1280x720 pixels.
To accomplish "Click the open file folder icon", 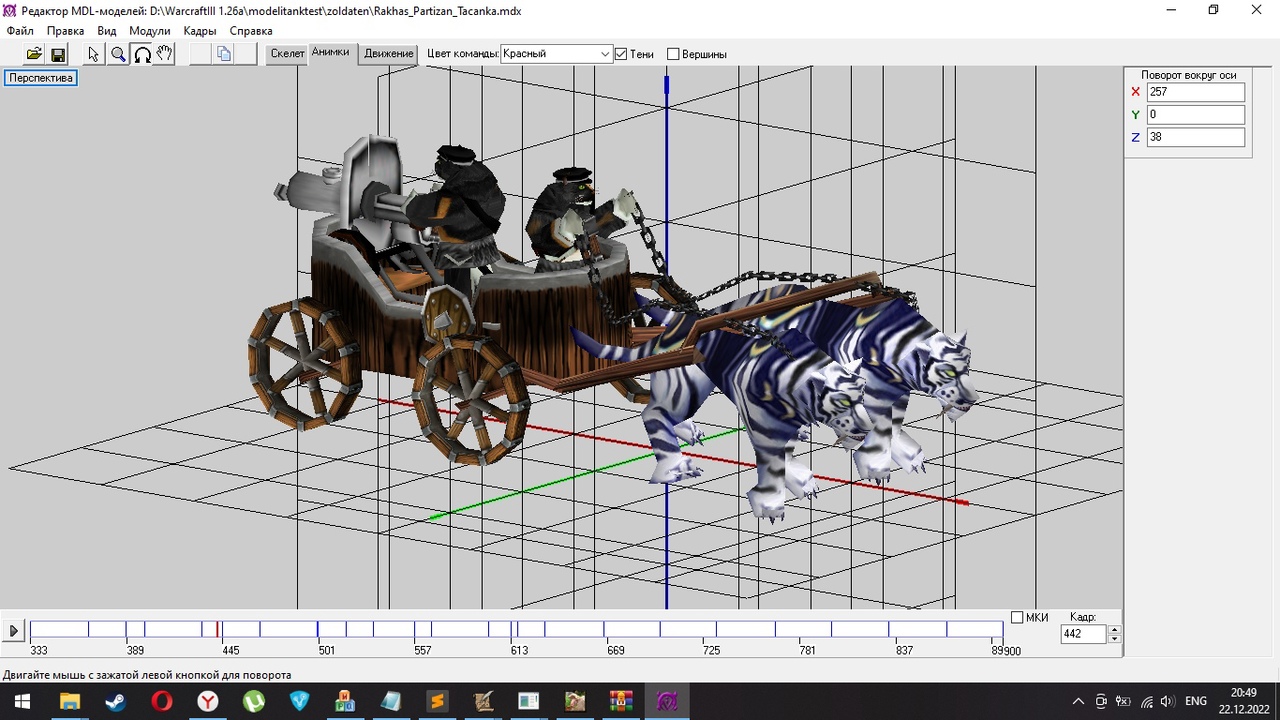I will point(34,54).
